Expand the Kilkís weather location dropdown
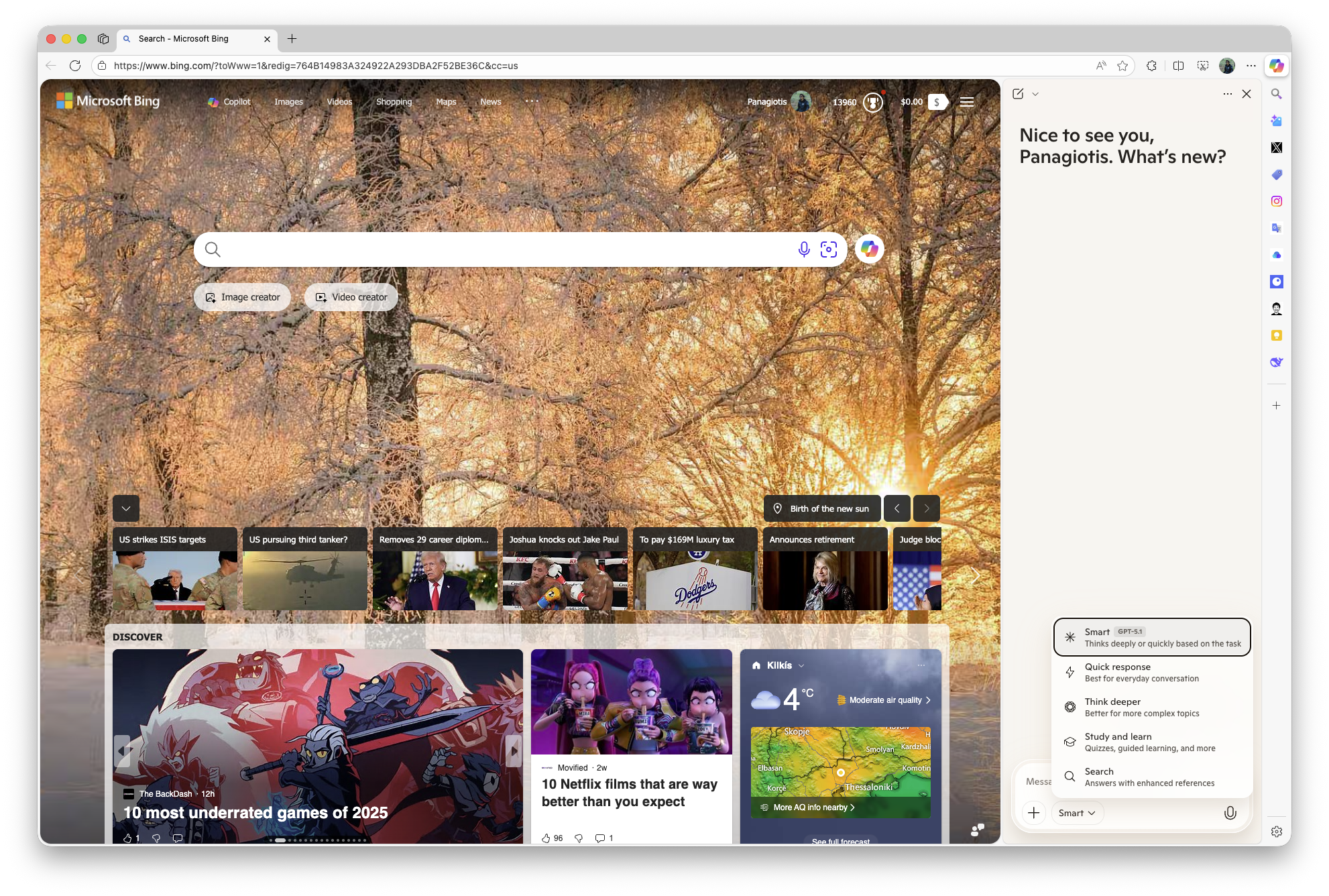The image size is (1329, 896). click(801, 665)
